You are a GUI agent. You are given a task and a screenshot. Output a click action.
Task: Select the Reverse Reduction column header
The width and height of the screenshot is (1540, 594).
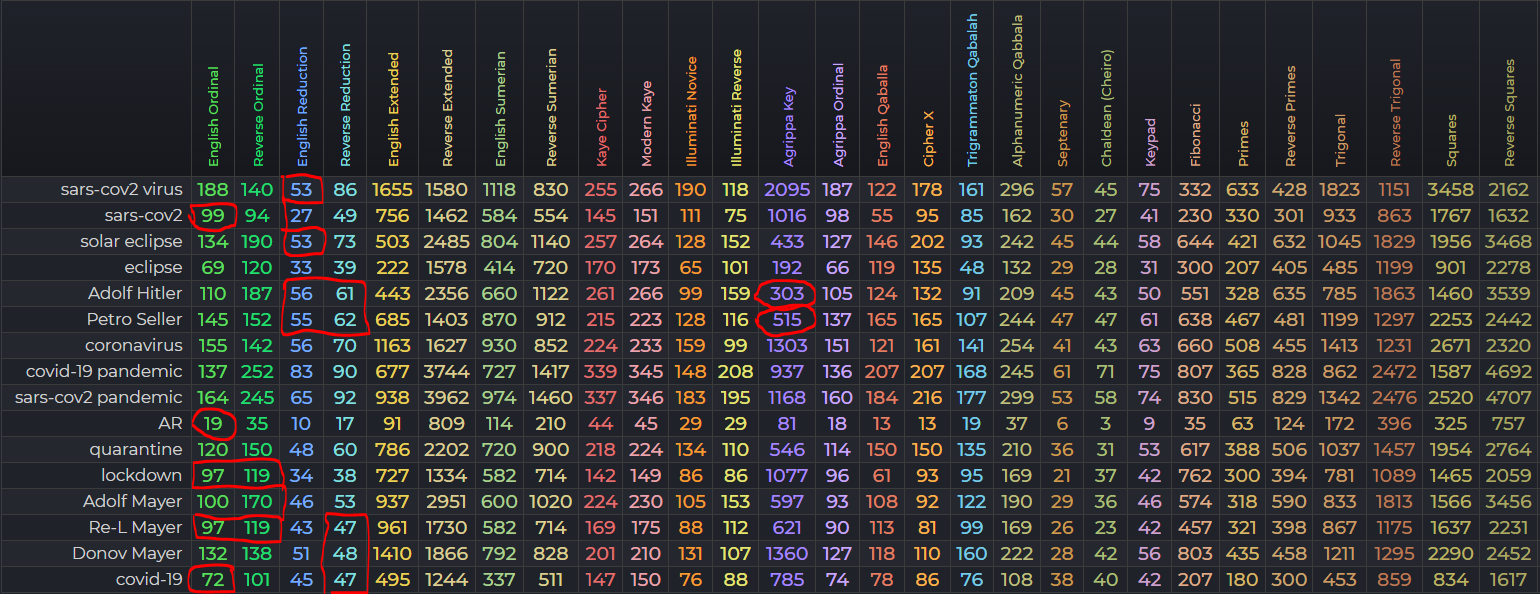tap(346, 105)
